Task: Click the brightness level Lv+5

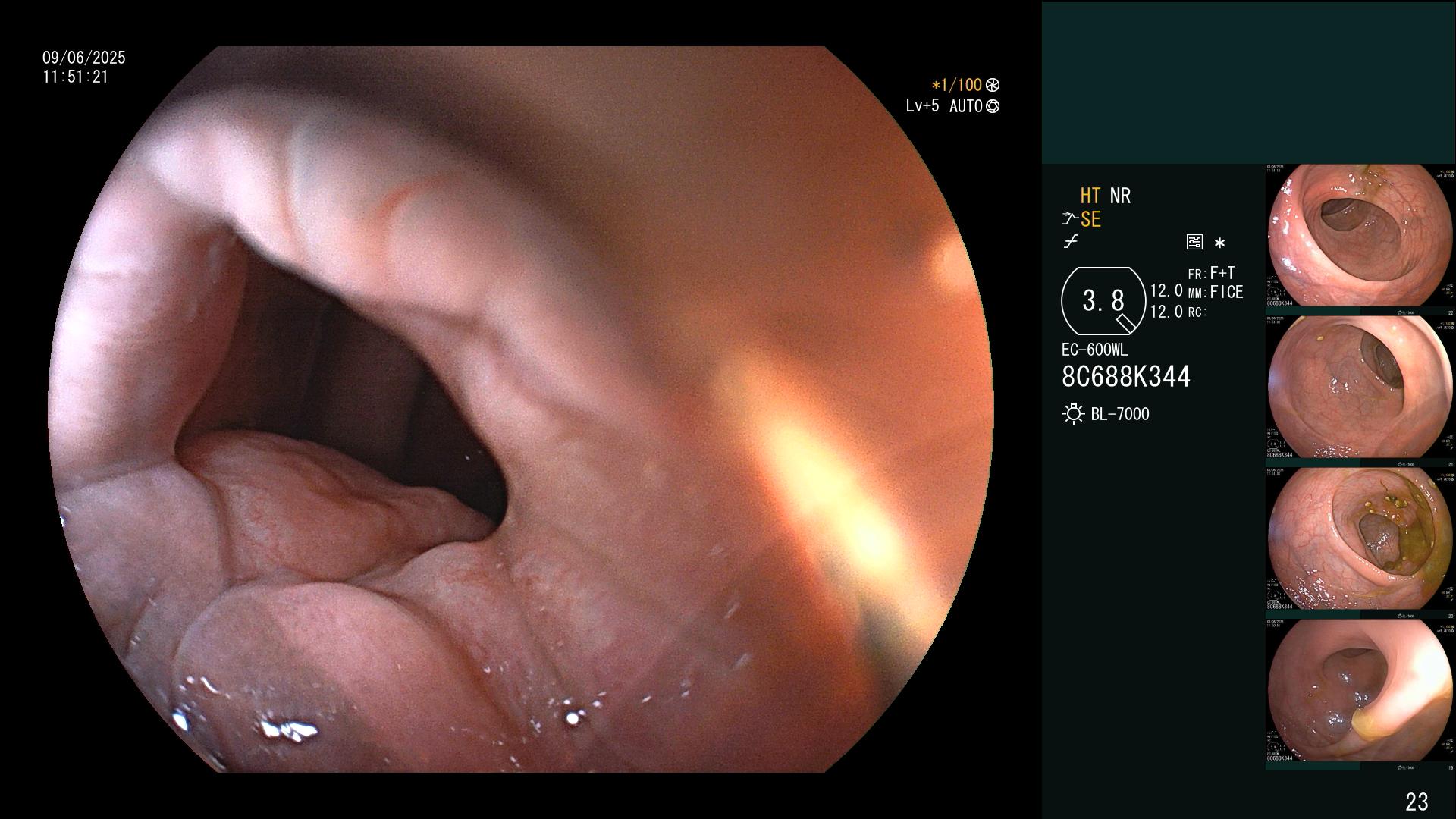Action: (x=922, y=106)
